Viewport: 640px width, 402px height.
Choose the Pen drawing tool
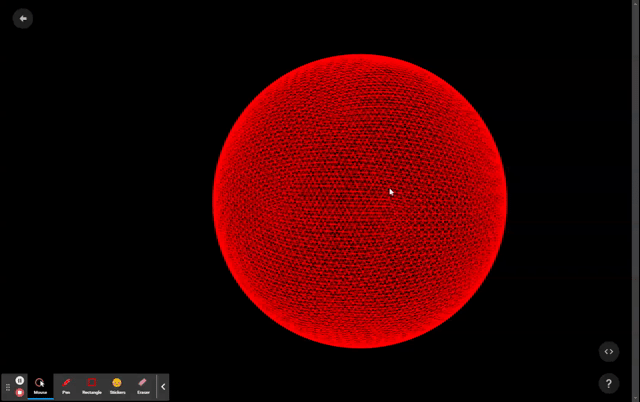(x=66, y=383)
